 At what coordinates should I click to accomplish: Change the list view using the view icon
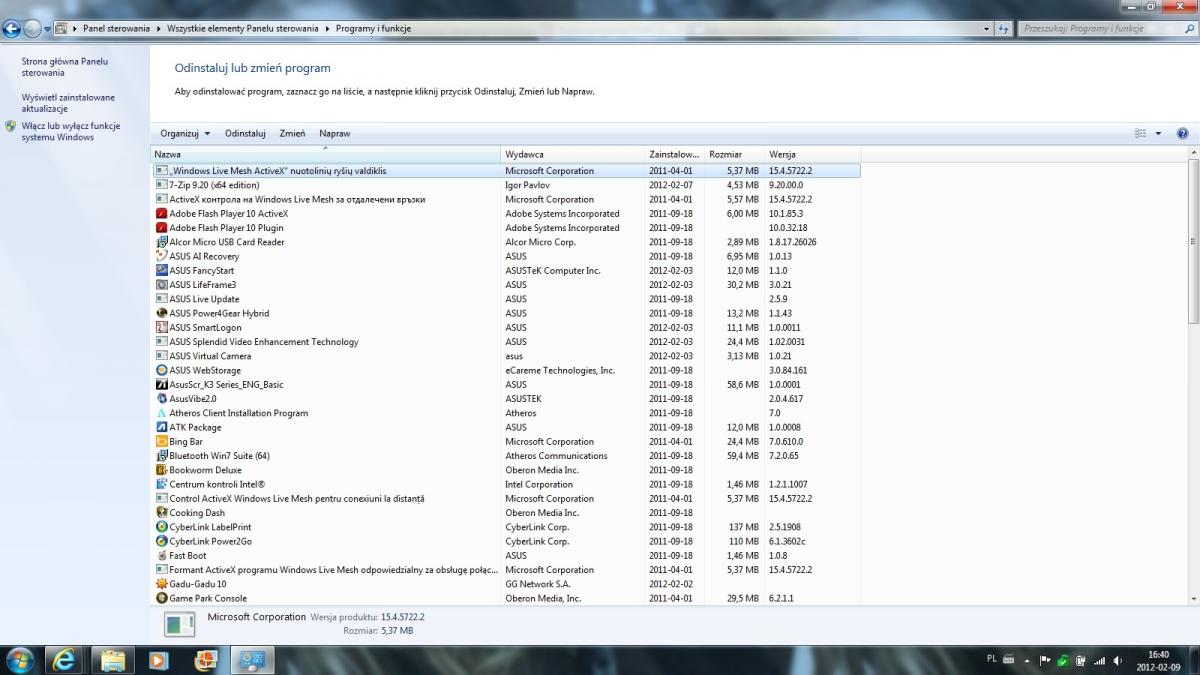pyautogui.click(x=1141, y=133)
